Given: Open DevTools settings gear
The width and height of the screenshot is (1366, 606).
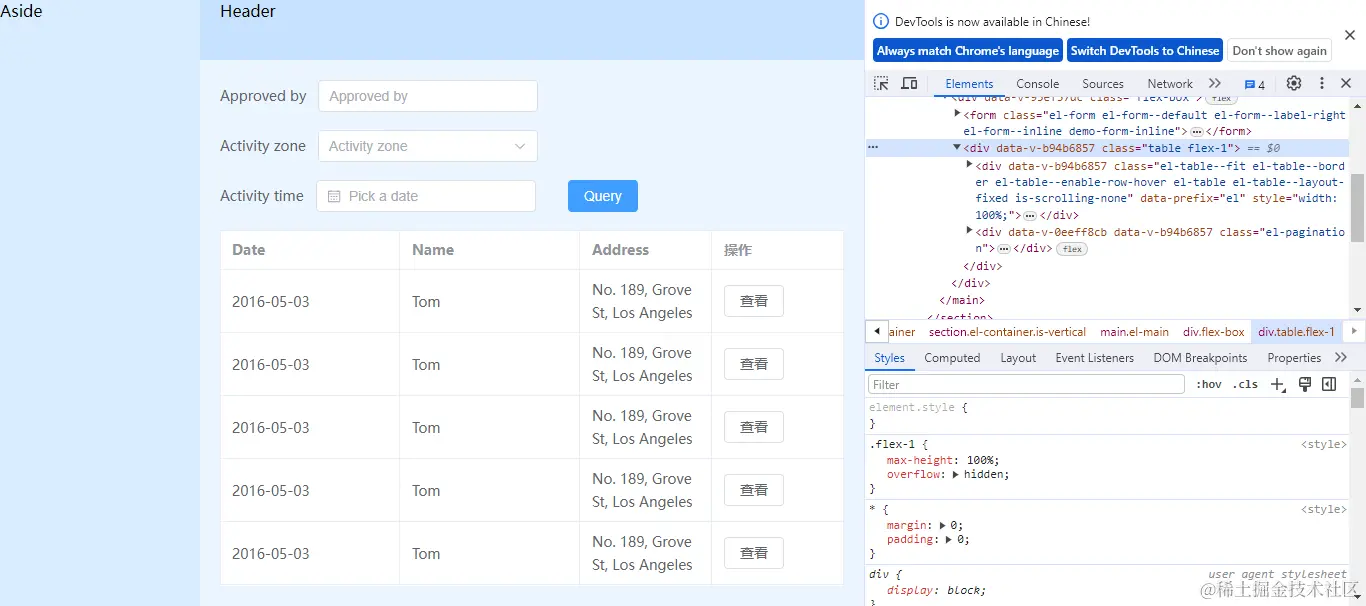Looking at the screenshot, I should tap(1294, 84).
